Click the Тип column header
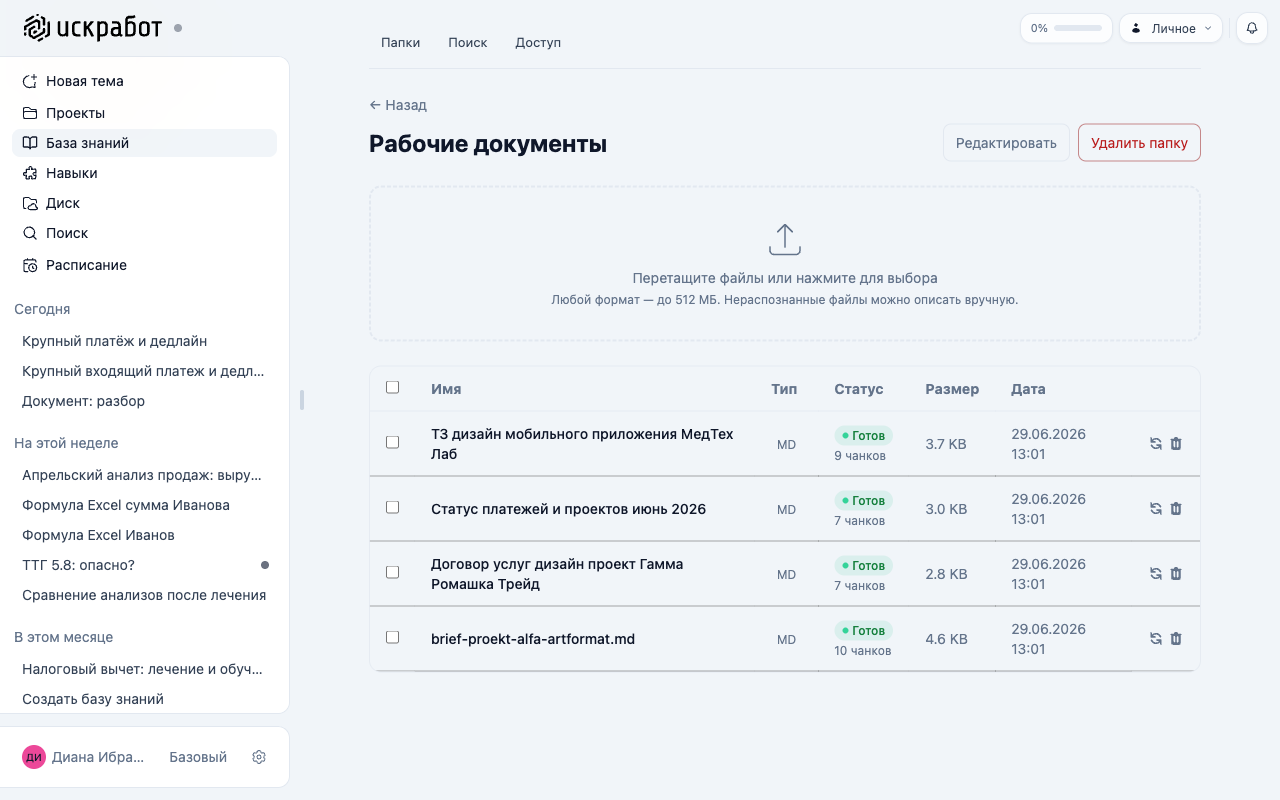Image resolution: width=1280 pixels, height=800 pixels. 784,389
